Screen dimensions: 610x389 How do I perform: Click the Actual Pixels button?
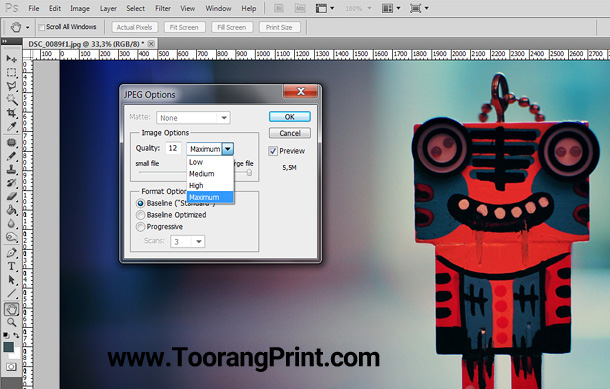(x=135, y=27)
